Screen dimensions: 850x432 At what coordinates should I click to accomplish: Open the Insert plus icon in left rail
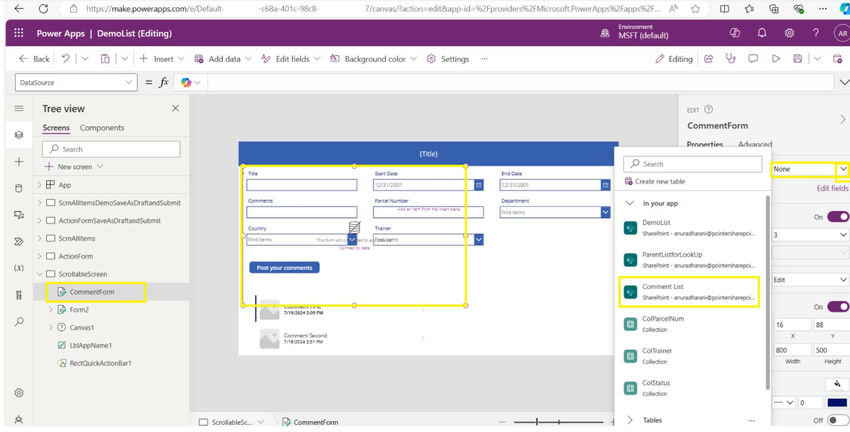coord(19,162)
